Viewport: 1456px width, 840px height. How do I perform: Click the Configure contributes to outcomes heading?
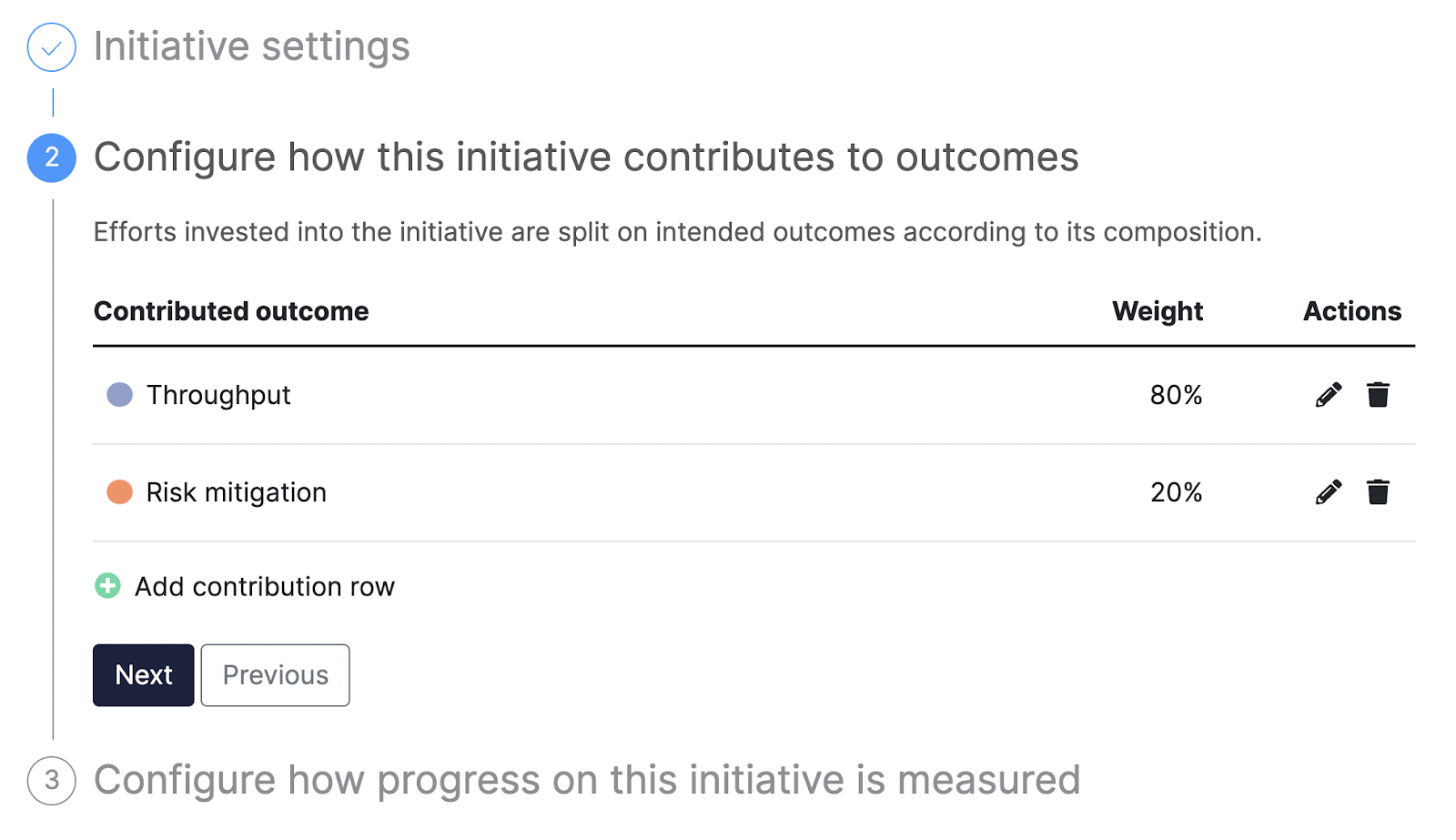586,157
